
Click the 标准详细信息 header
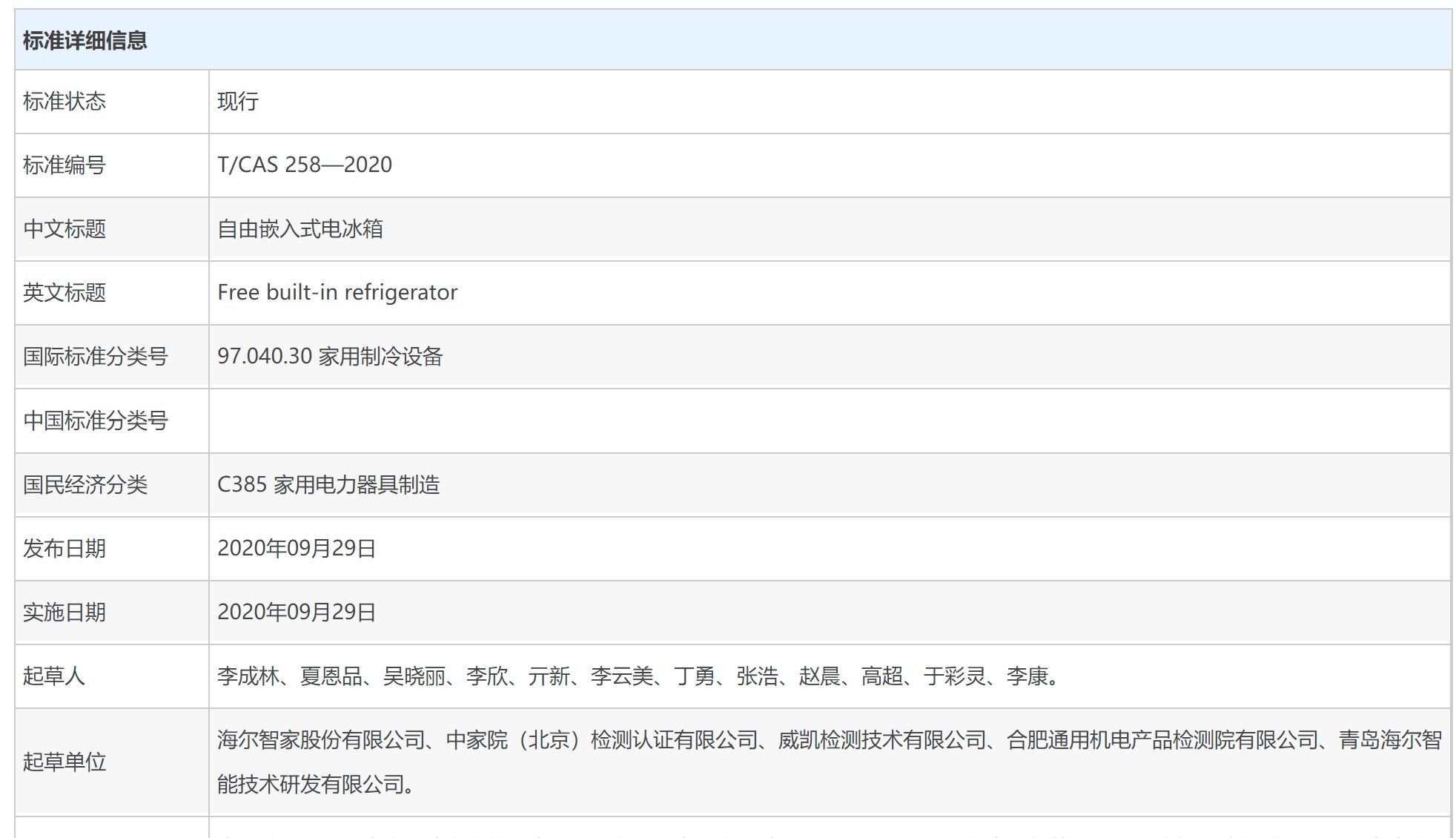[x=85, y=41]
